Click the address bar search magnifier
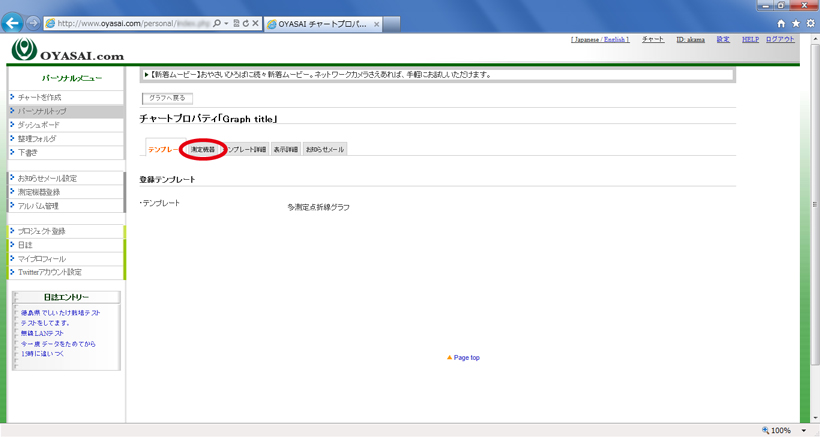The image size is (820, 437). pos(217,24)
